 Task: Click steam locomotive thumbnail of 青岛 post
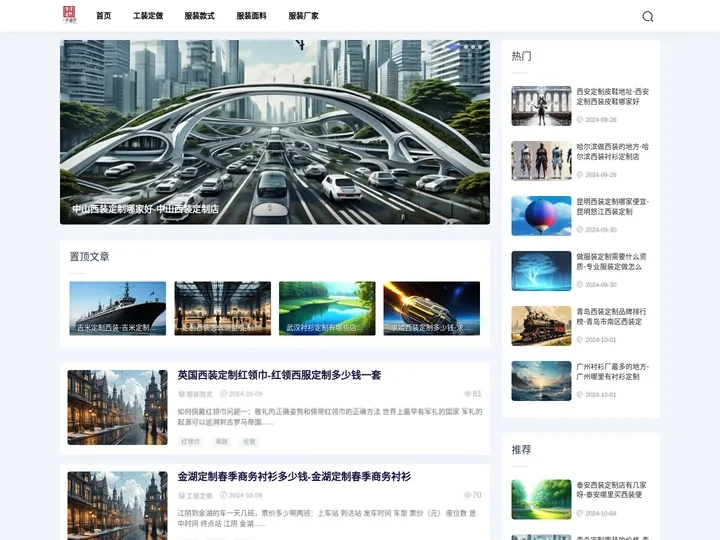541,326
